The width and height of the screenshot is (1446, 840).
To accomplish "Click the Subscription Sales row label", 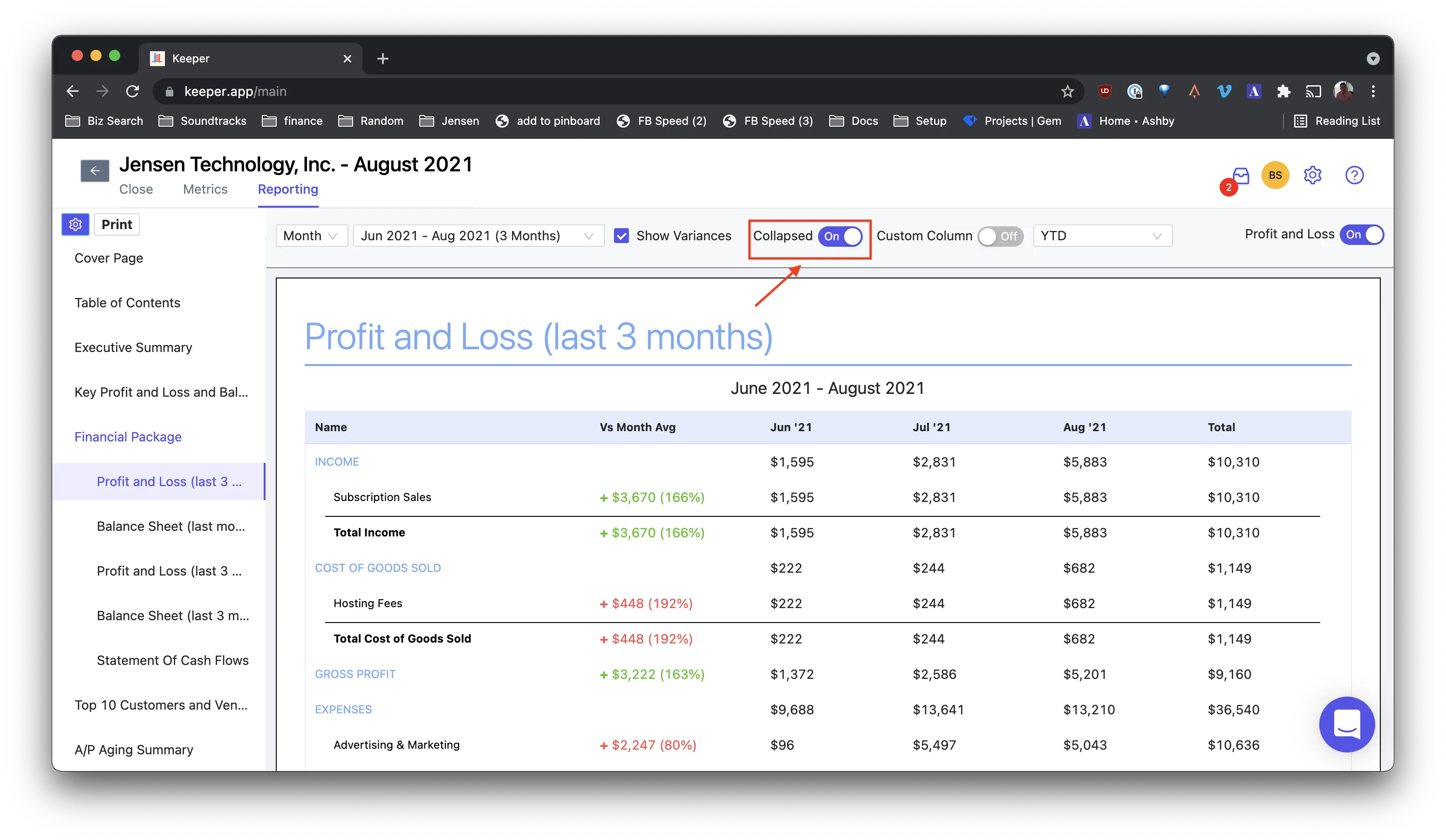I will [382, 497].
